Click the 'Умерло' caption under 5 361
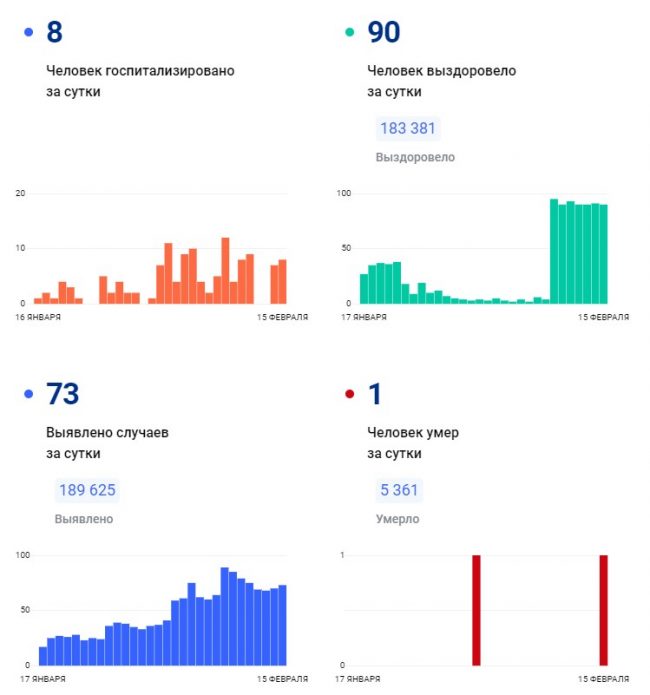 point(397,519)
